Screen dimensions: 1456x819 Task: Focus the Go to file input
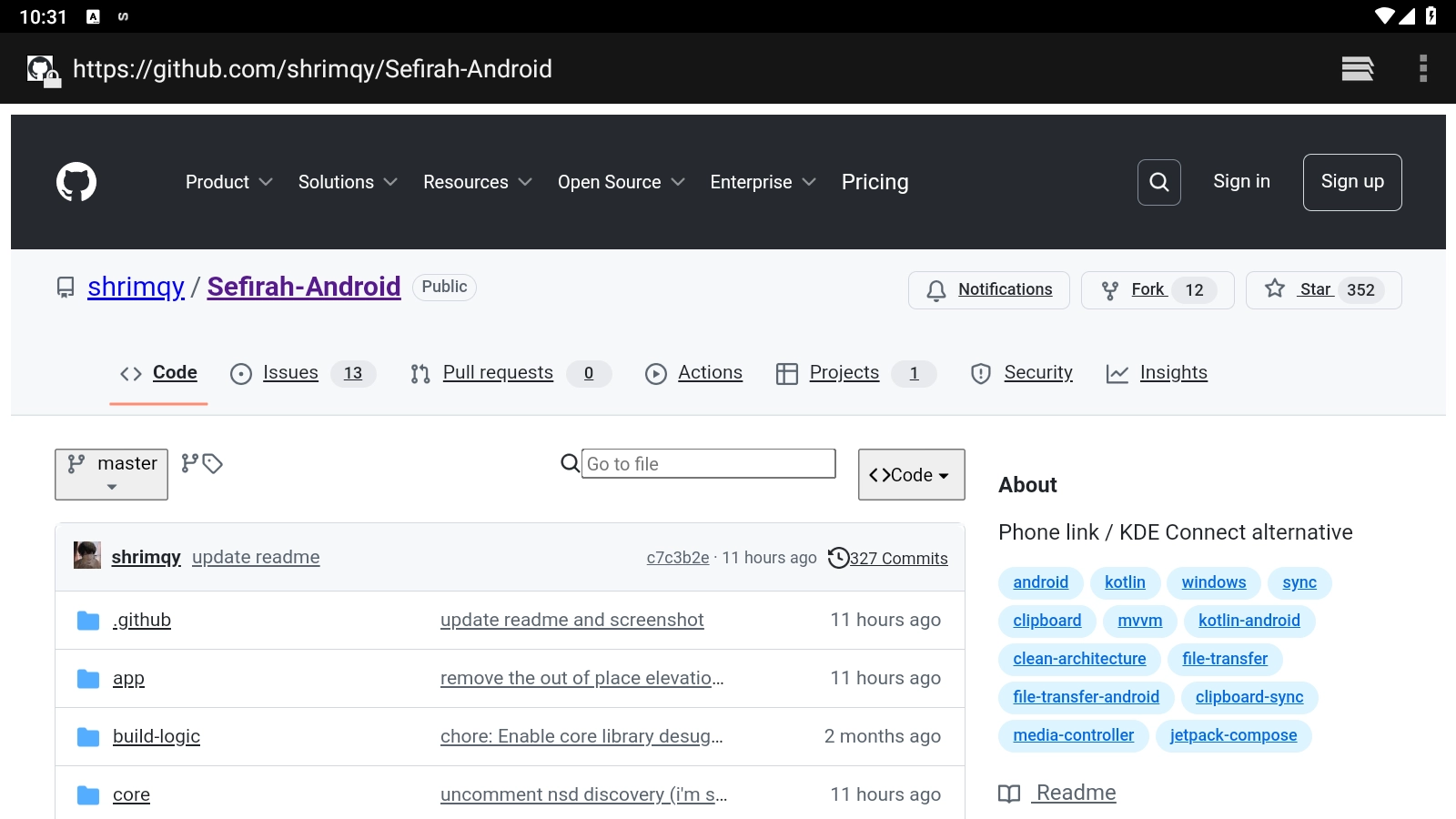tap(708, 464)
